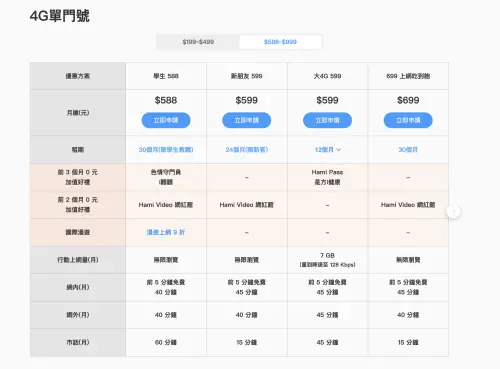Switch to the $199-$499 price tab
Screen dimensions: 500x369
198,42
